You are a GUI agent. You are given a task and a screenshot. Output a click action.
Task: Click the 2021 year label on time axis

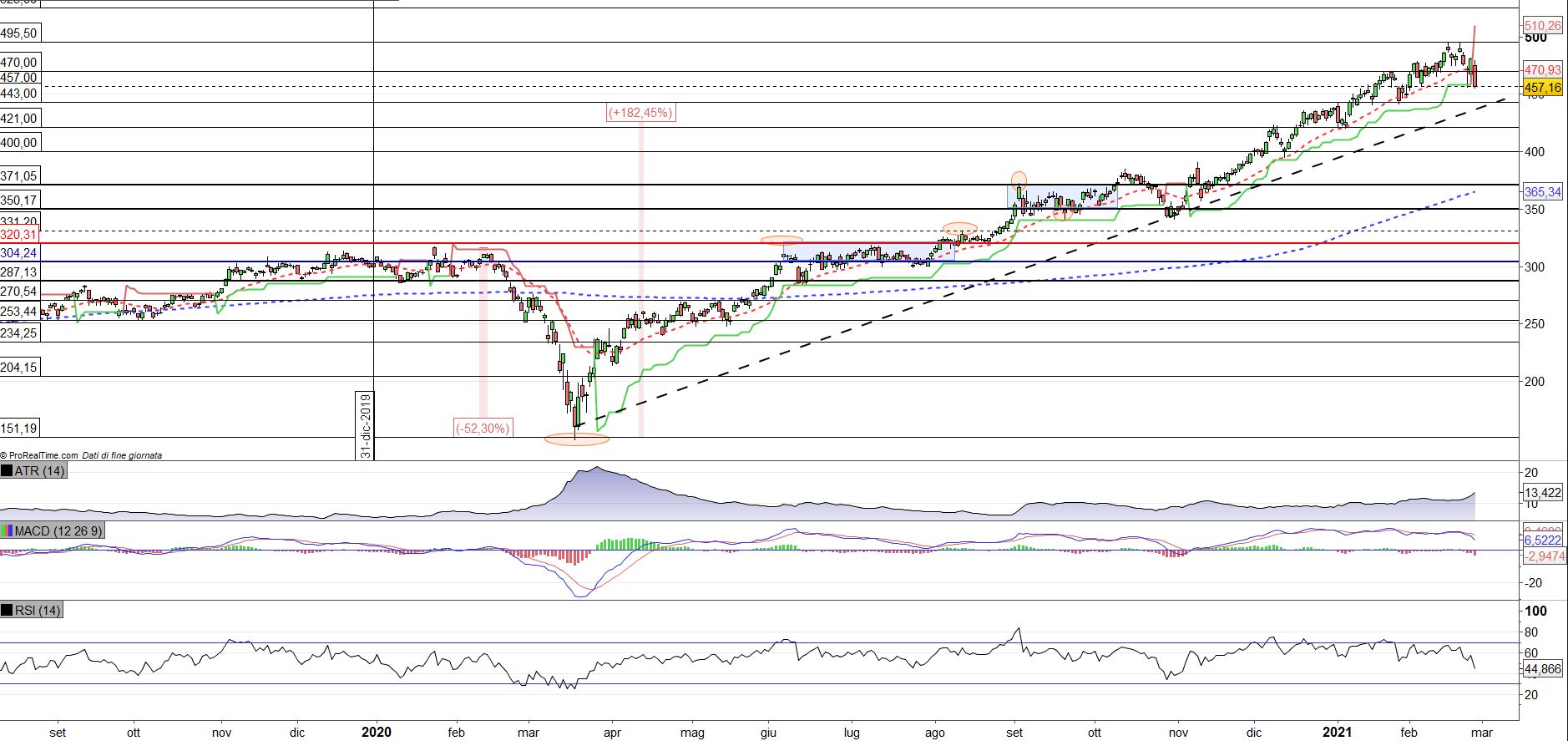1339,733
